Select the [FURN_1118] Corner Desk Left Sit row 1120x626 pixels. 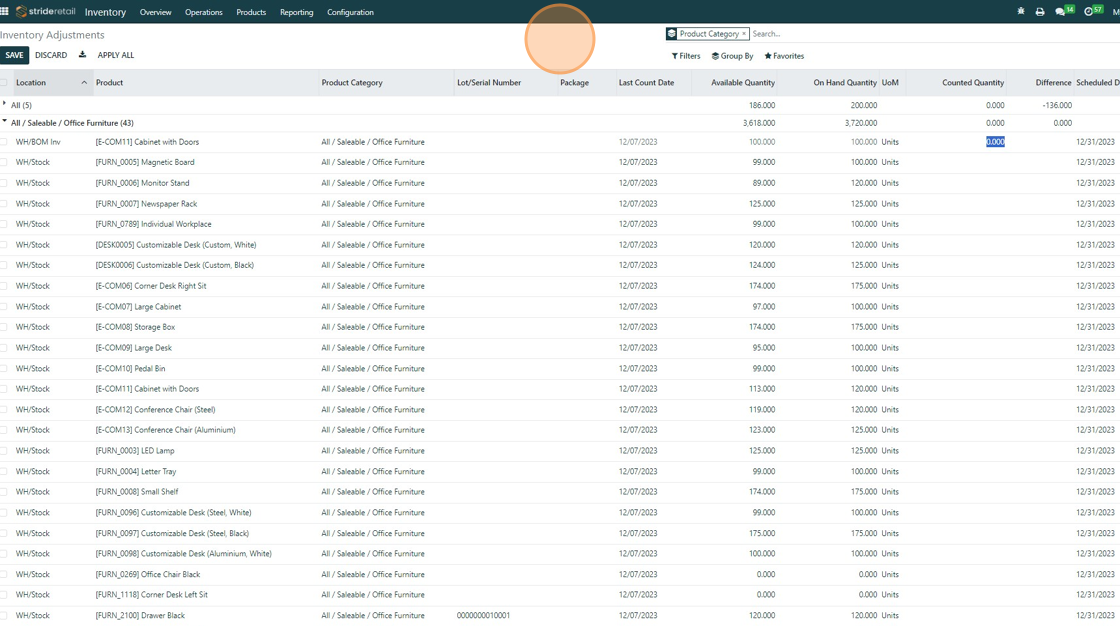coord(560,595)
